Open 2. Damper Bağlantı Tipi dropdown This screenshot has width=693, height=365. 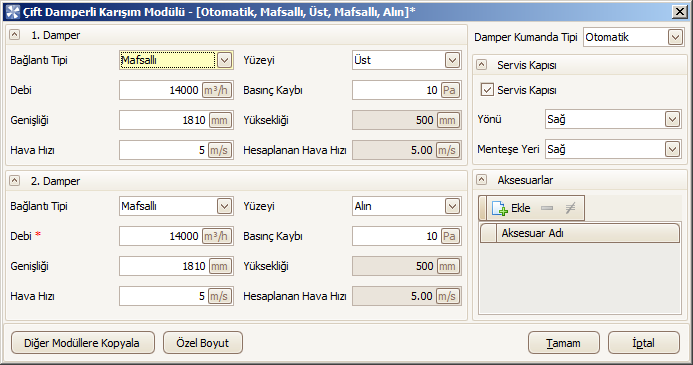point(225,206)
